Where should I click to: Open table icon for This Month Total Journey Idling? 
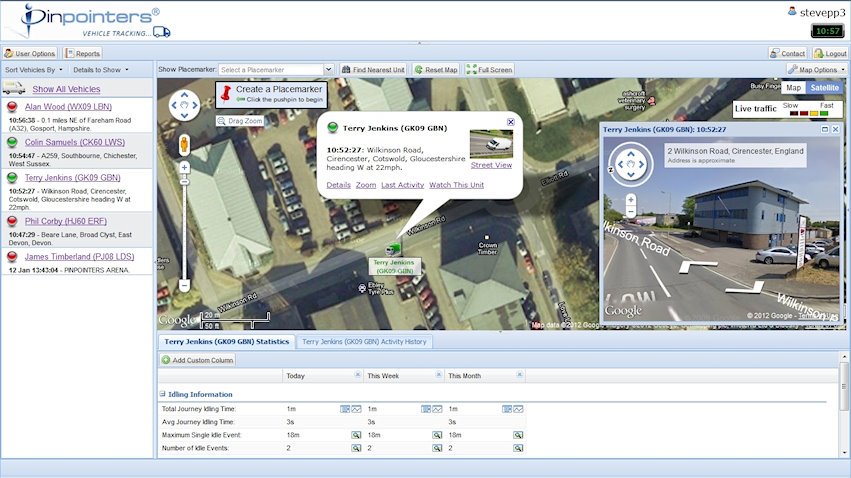point(506,409)
